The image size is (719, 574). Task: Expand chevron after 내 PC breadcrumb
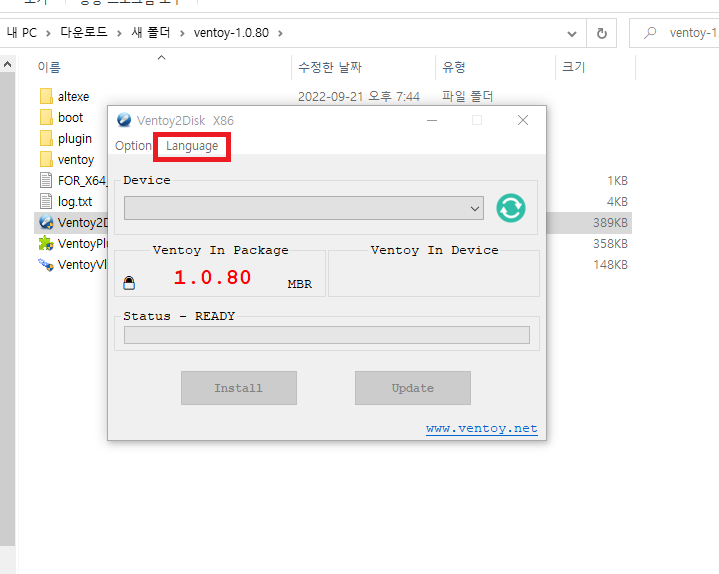tap(48, 33)
